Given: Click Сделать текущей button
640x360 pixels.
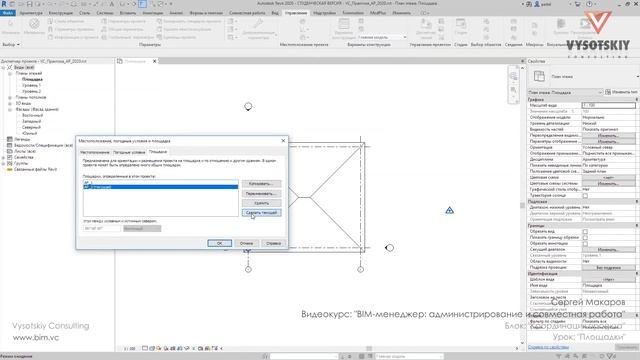Looking at the screenshot, I should pyautogui.click(x=261, y=213).
